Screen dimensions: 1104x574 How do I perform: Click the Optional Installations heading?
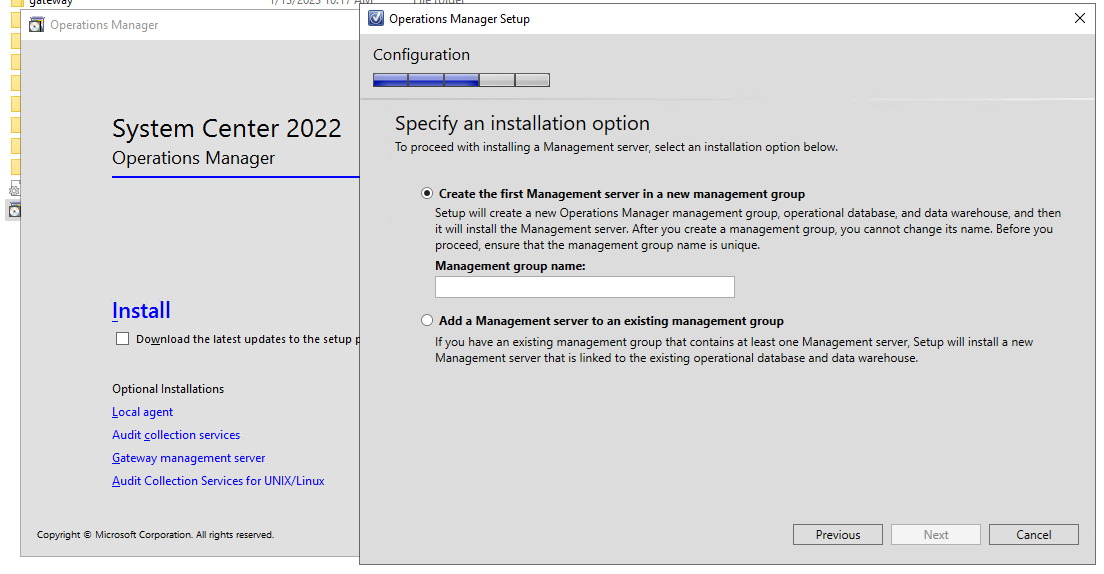click(x=168, y=389)
